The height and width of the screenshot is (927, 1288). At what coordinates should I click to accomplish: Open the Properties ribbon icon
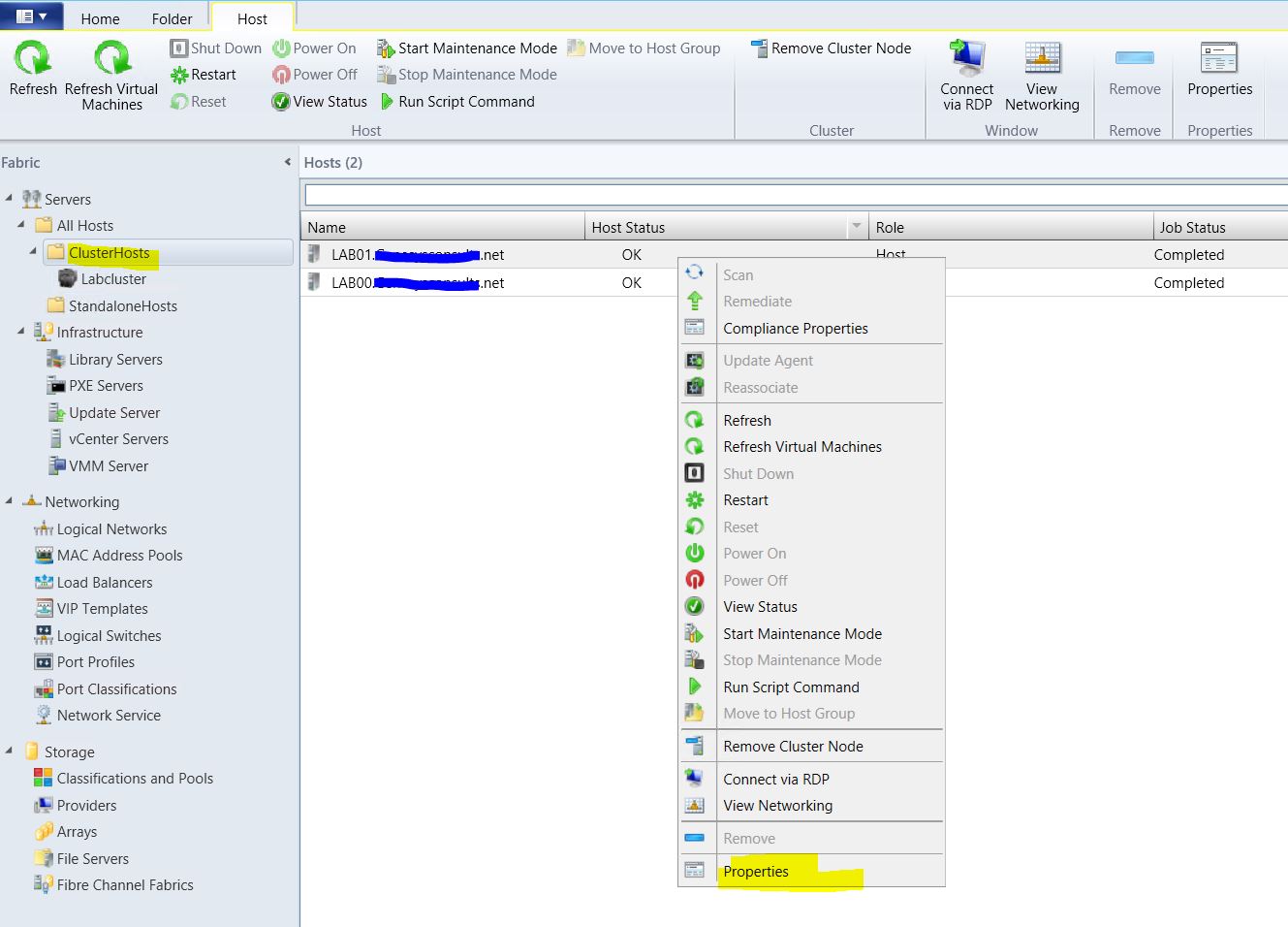pyautogui.click(x=1219, y=59)
